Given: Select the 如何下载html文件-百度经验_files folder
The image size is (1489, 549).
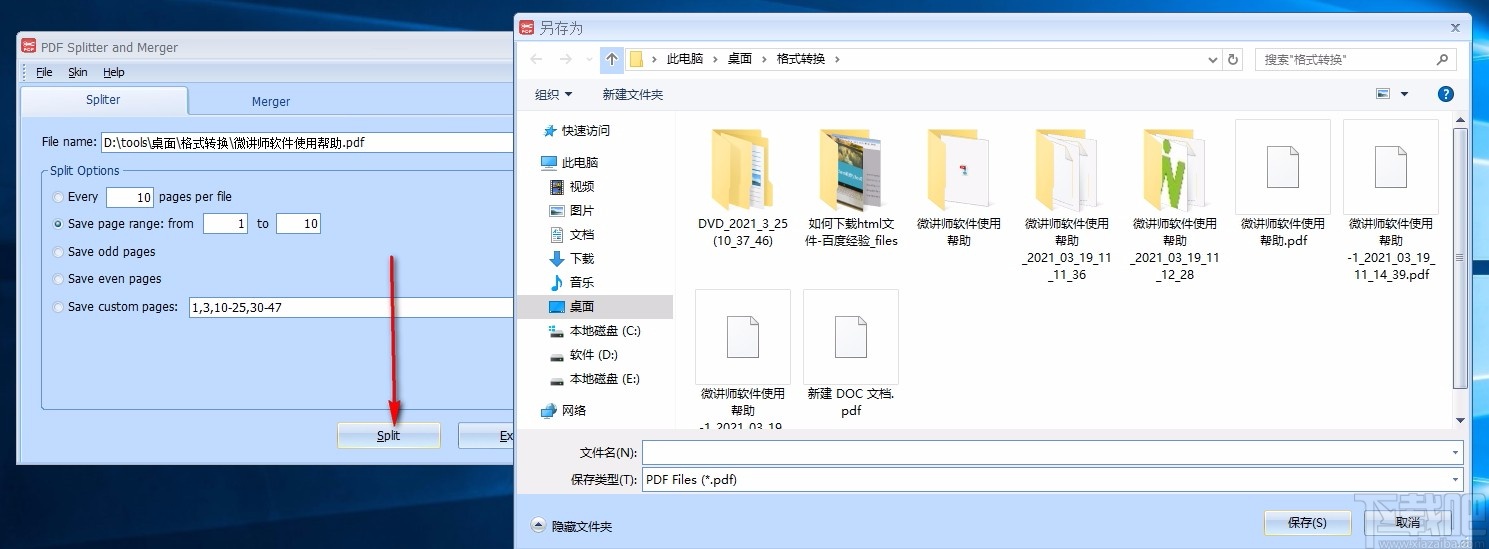Looking at the screenshot, I should click(x=851, y=187).
